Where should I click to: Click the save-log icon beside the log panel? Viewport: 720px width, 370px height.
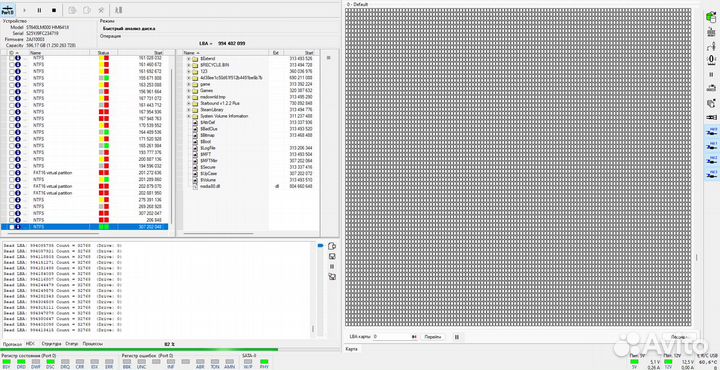[332, 256]
